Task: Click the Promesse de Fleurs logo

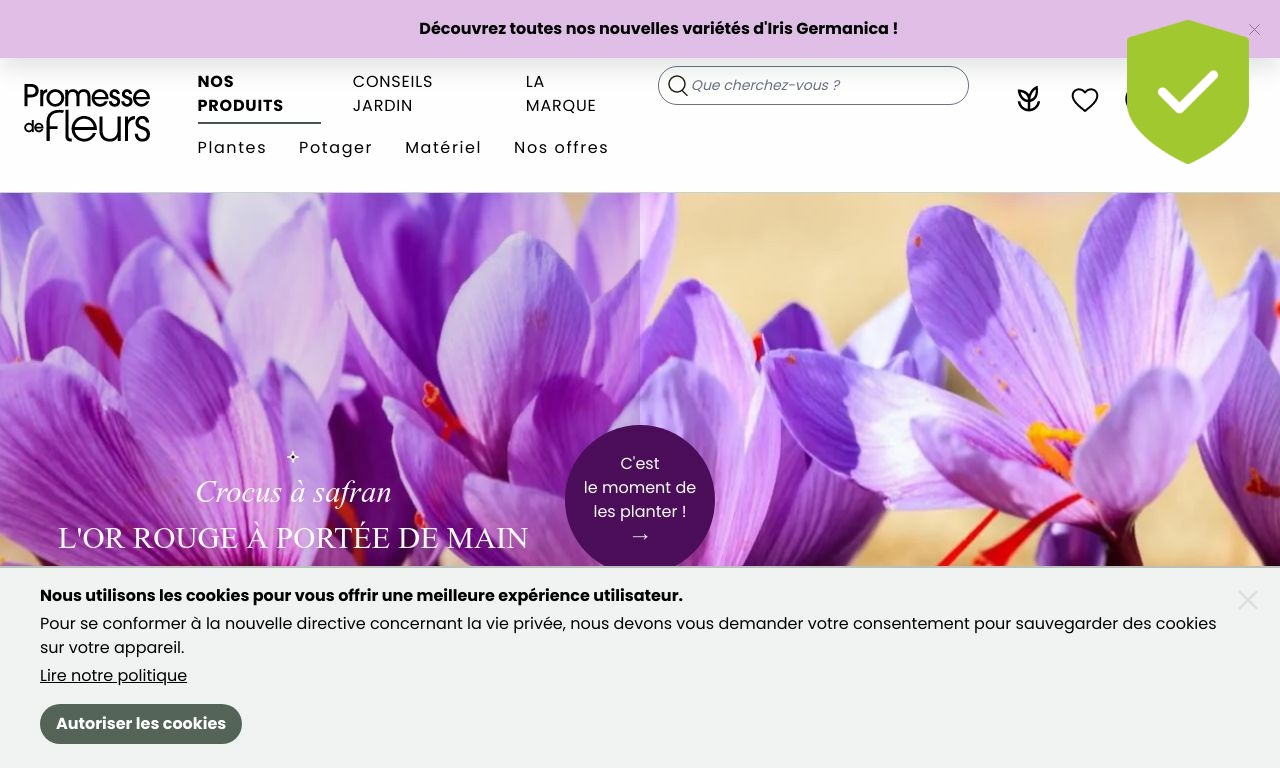Action: (x=87, y=113)
